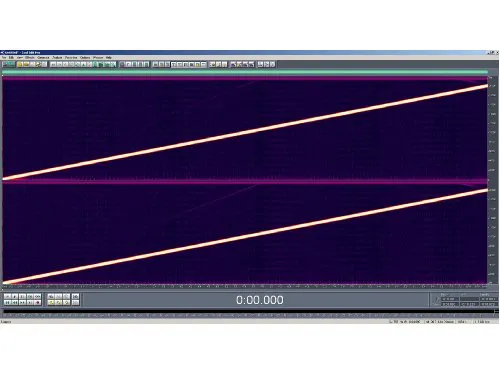The image size is (500, 375).
Task: Click the Zoom In Vertically button
Action: (x=75, y=296)
